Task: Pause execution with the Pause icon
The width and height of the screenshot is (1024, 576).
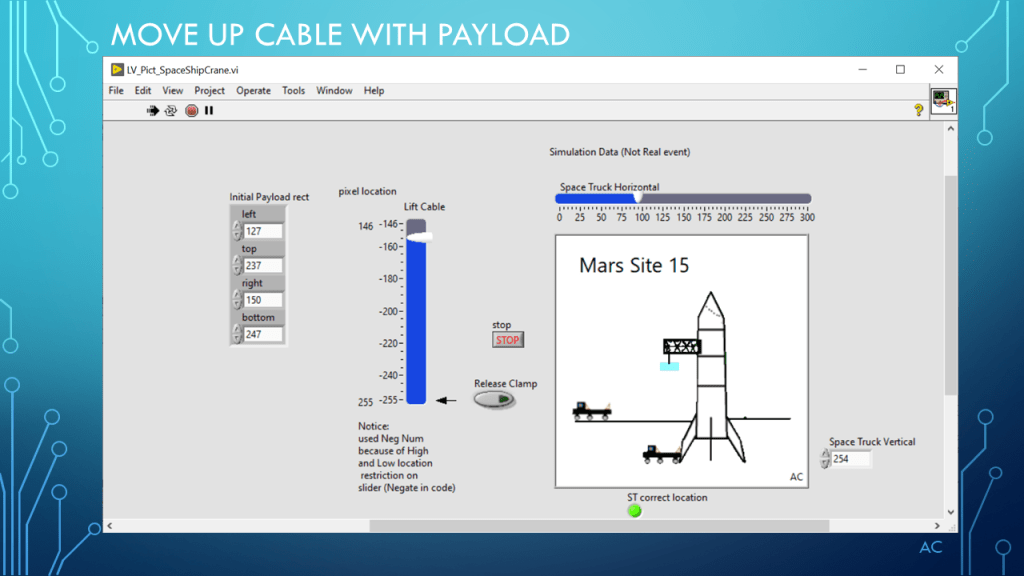Action: pyautogui.click(x=209, y=111)
